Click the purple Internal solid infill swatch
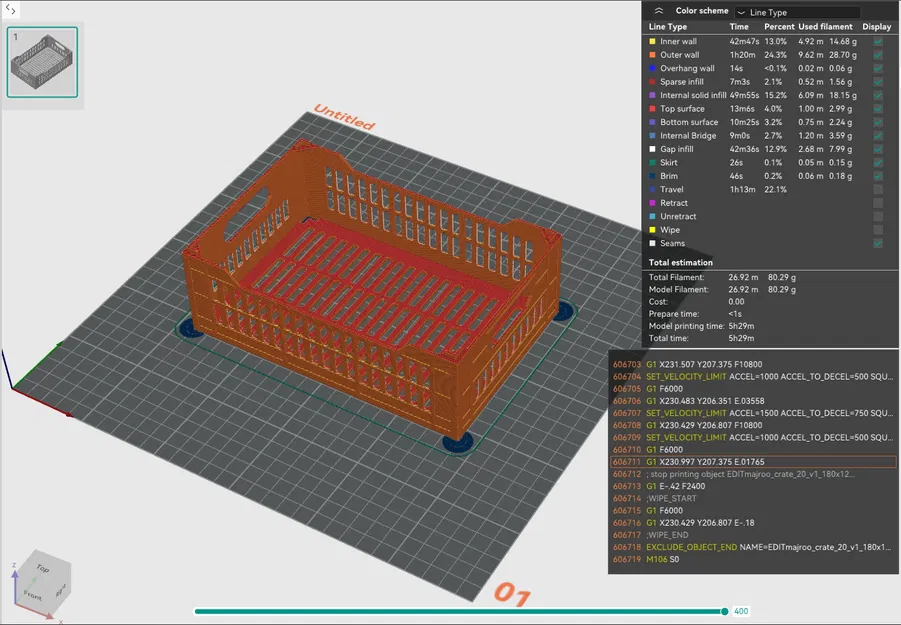 (651, 95)
